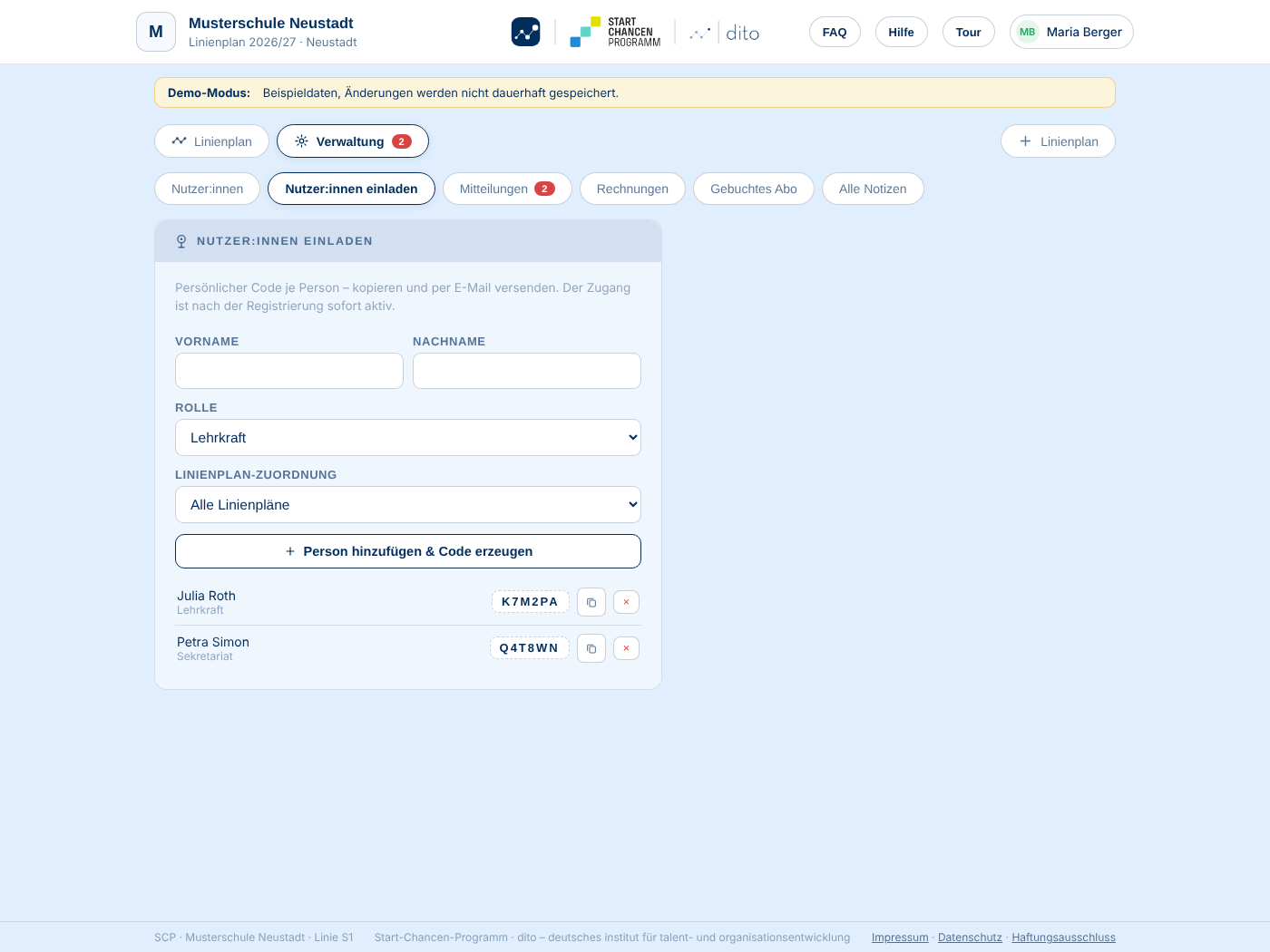Screen dimensions: 1270x952
Task: Click the Demo-Modus notice banner
Action: (635, 92)
